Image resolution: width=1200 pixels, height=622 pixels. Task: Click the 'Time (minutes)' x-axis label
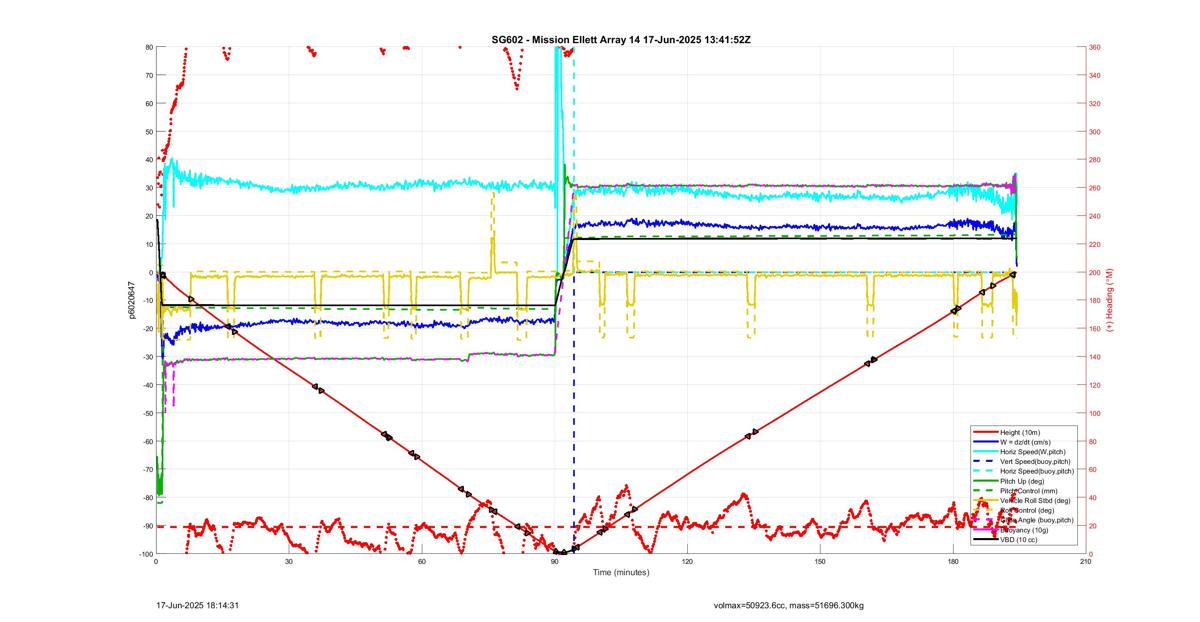620,573
